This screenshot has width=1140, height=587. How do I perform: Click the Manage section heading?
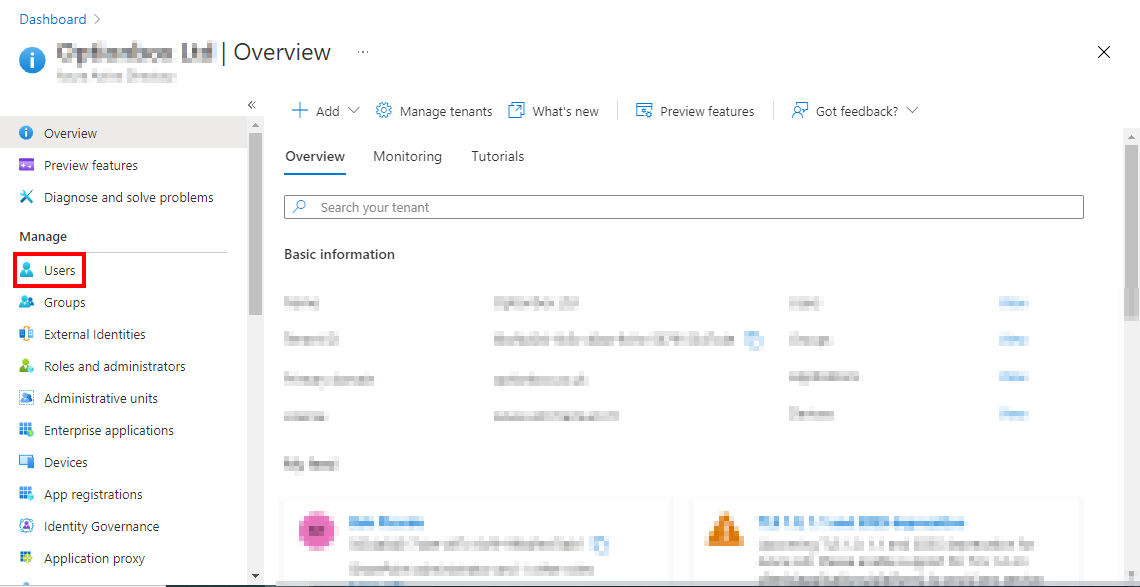pos(43,236)
